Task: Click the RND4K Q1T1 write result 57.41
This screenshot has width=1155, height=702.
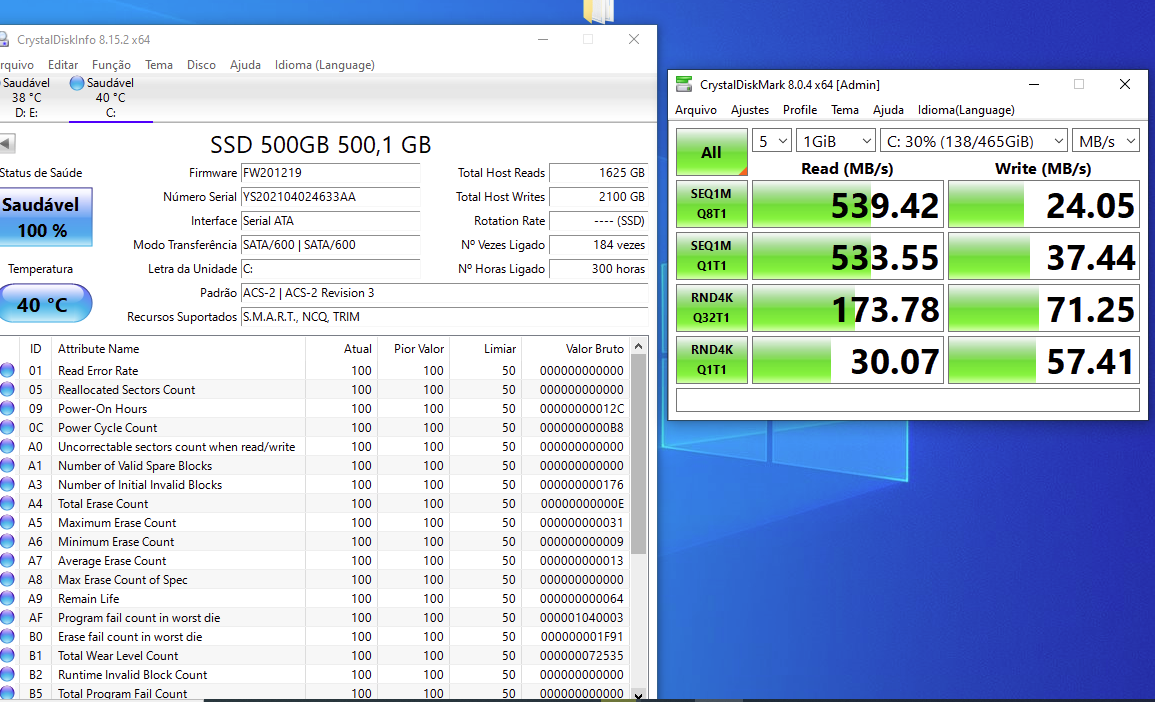Action: coord(1044,360)
